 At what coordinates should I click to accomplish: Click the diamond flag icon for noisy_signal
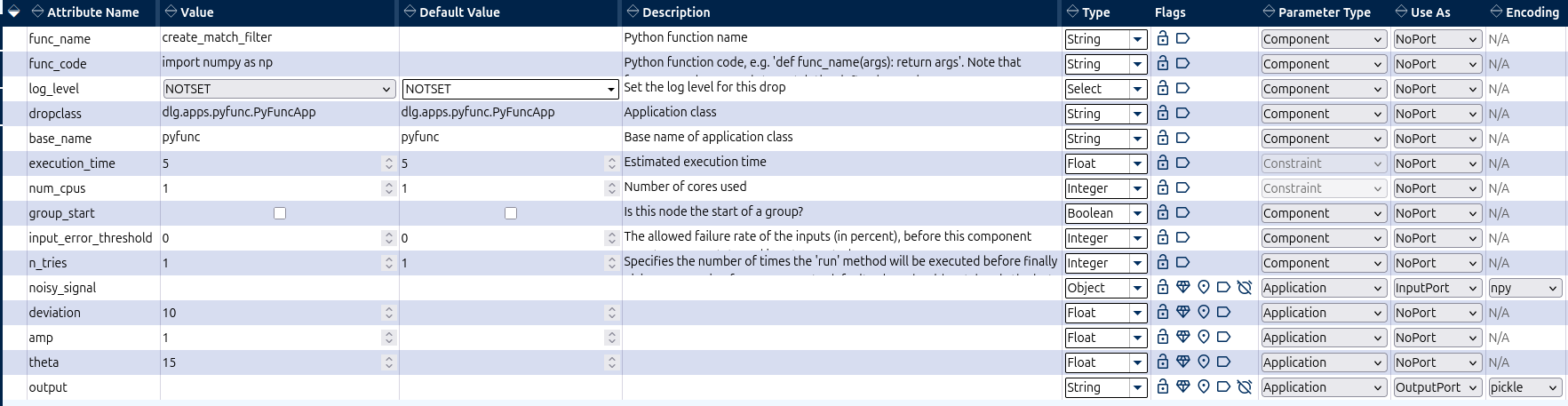coord(1182,287)
